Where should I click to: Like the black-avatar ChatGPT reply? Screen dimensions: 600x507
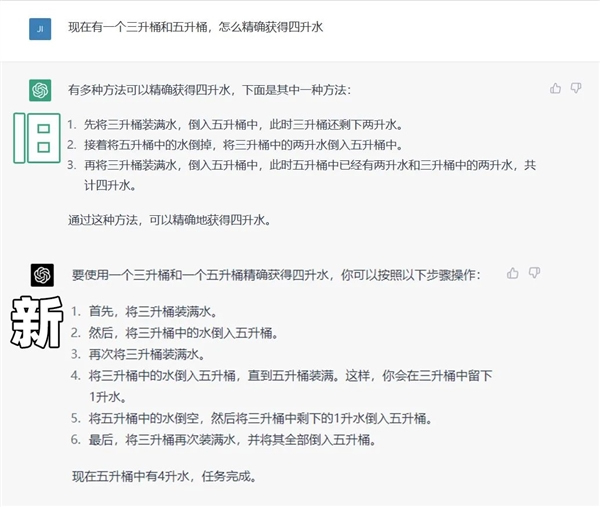pyautogui.click(x=513, y=273)
